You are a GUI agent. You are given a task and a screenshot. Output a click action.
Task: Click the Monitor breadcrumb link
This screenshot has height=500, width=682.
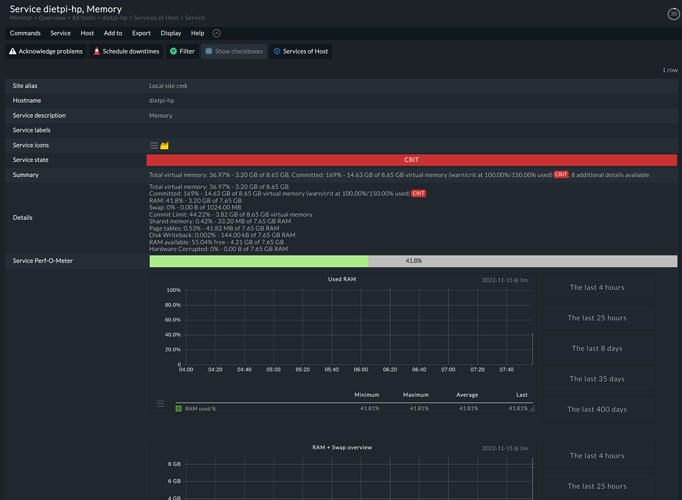21,18
